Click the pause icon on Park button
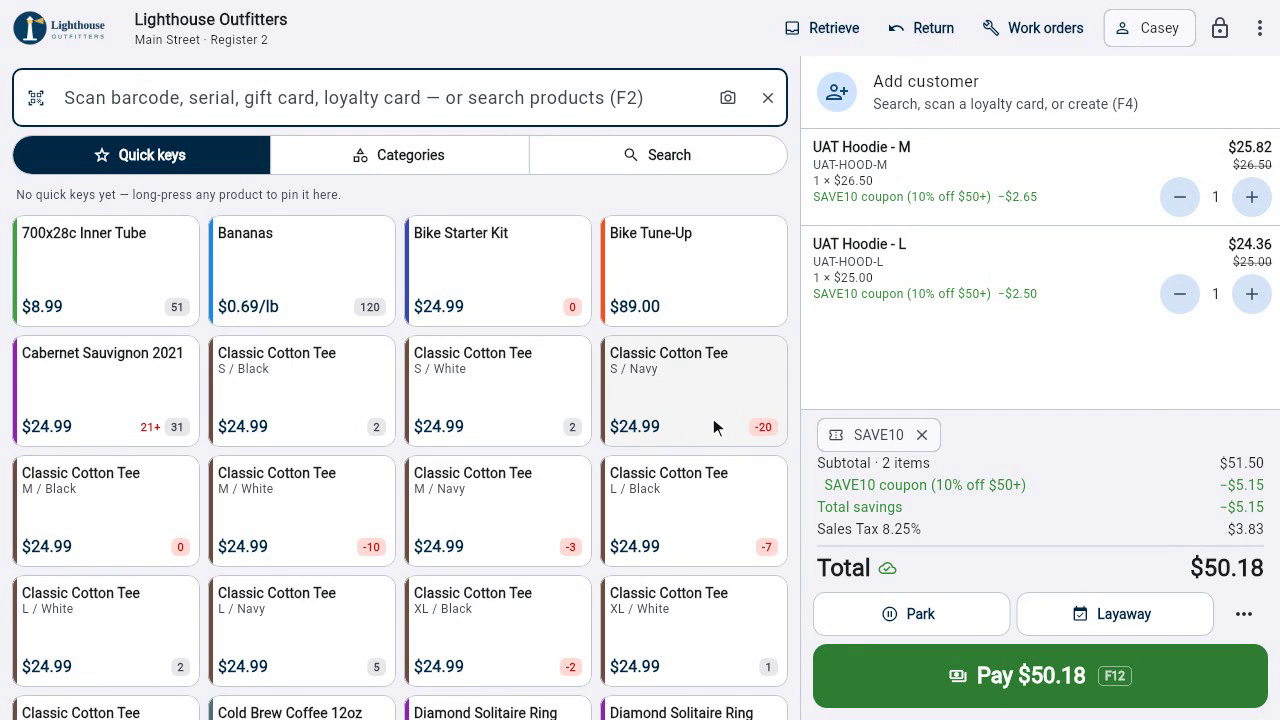The image size is (1280, 720). [x=890, y=614]
